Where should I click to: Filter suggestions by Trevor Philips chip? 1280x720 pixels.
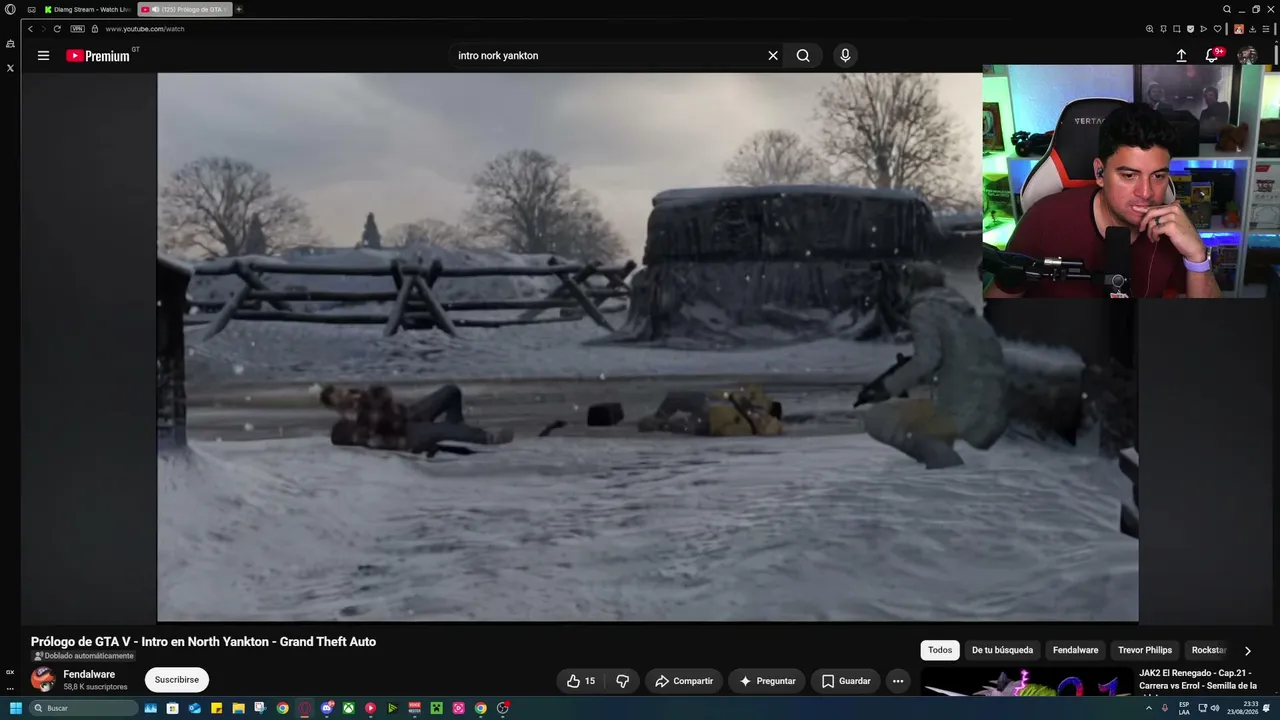pyautogui.click(x=1145, y=650)
